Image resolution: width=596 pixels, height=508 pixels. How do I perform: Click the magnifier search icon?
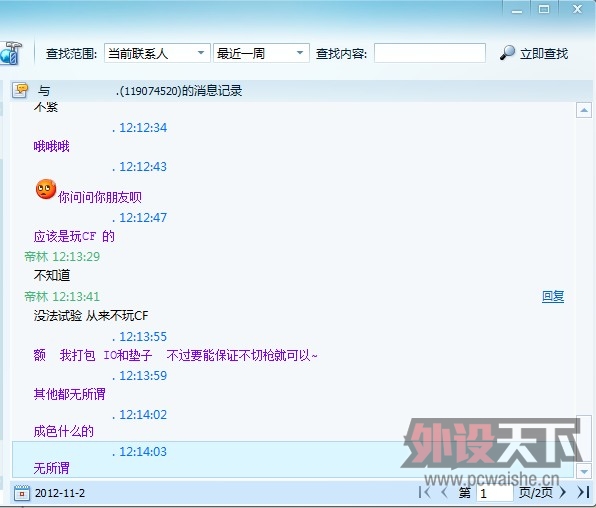click(507, 53)
